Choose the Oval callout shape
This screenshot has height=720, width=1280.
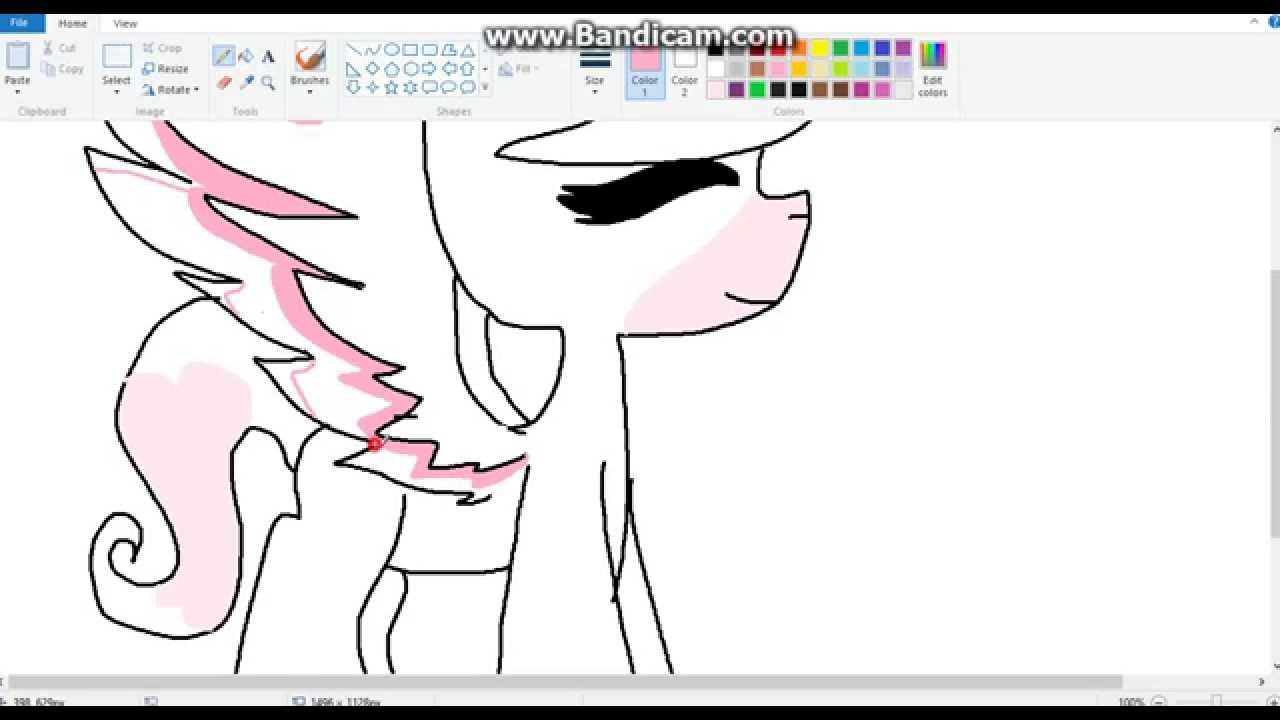449,88
